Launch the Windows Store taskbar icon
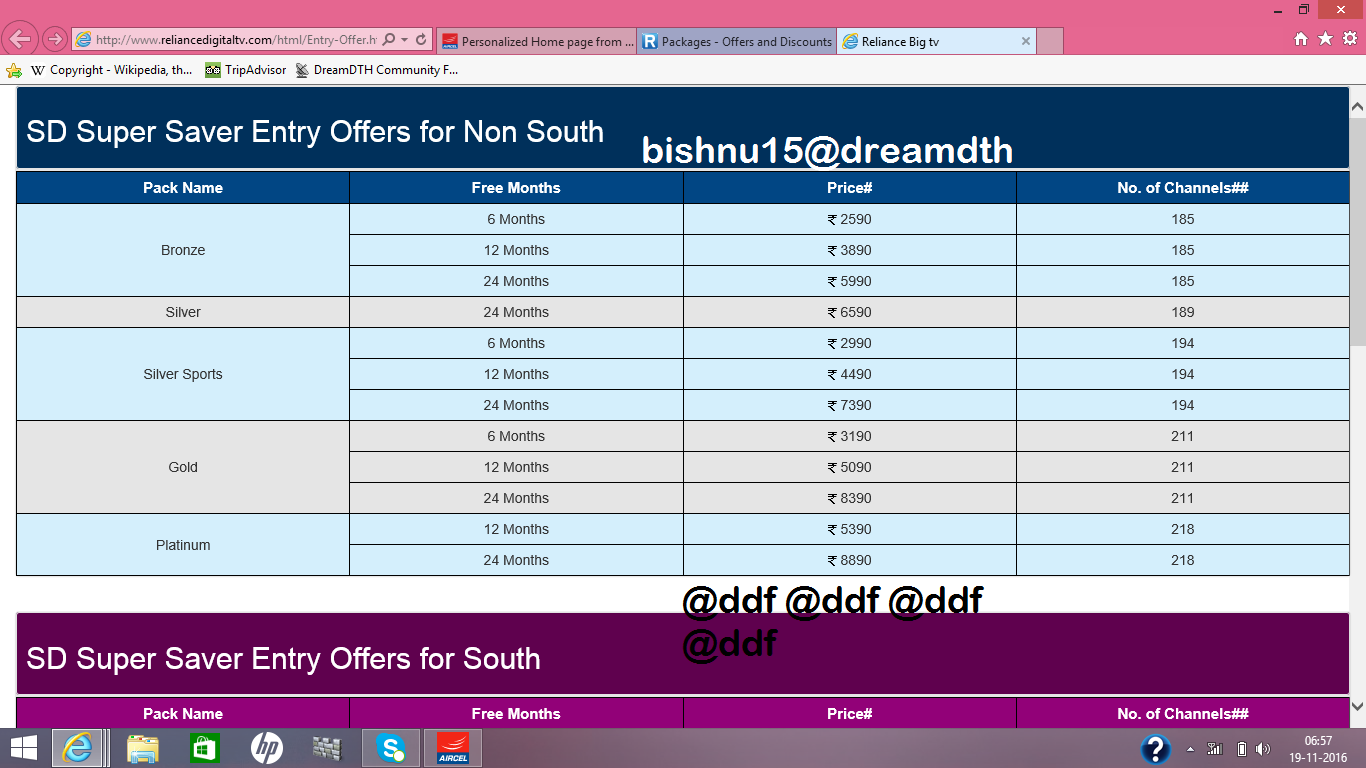1366x768 pixels. (x=204, y=748)
